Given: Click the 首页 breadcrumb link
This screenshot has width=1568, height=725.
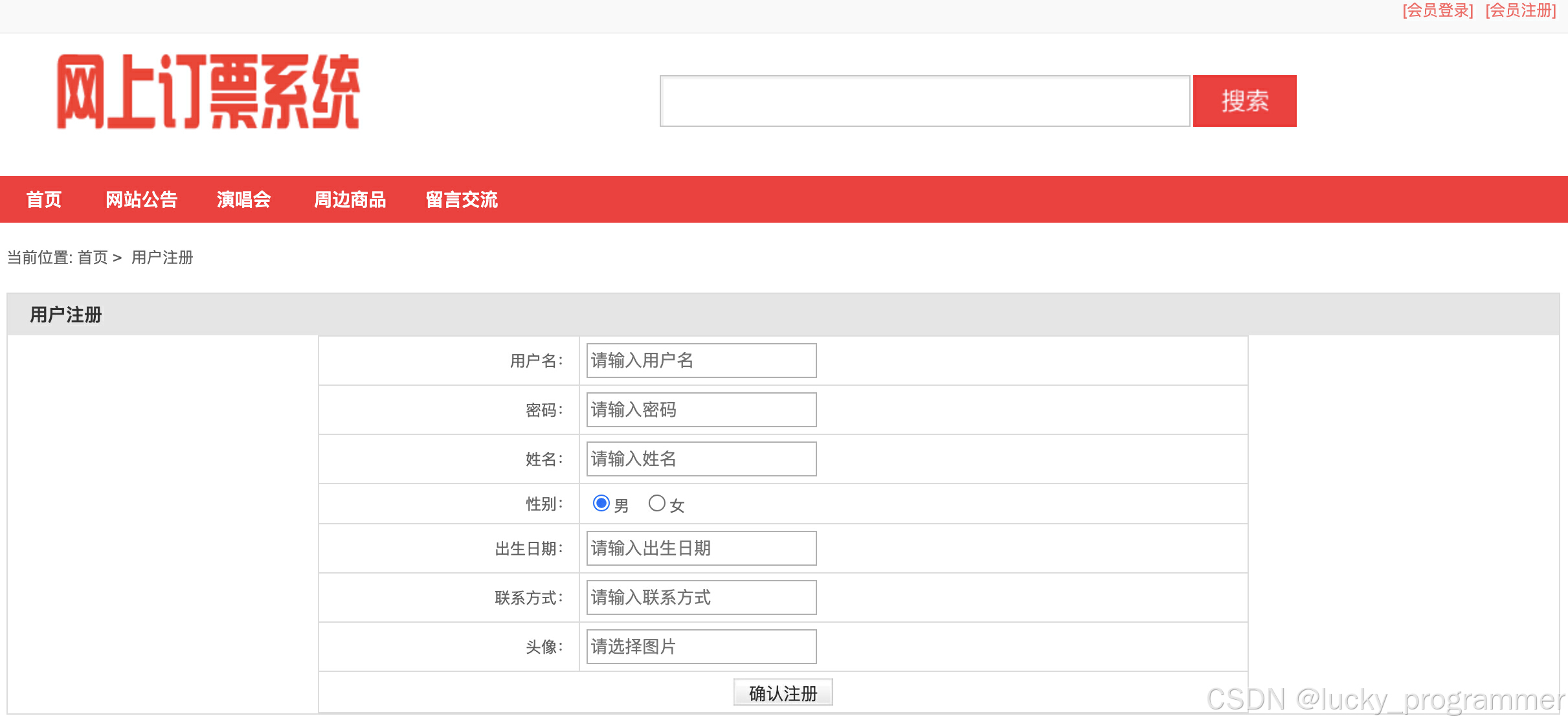Looking at the screenshot, I should [x=93, y=258].
